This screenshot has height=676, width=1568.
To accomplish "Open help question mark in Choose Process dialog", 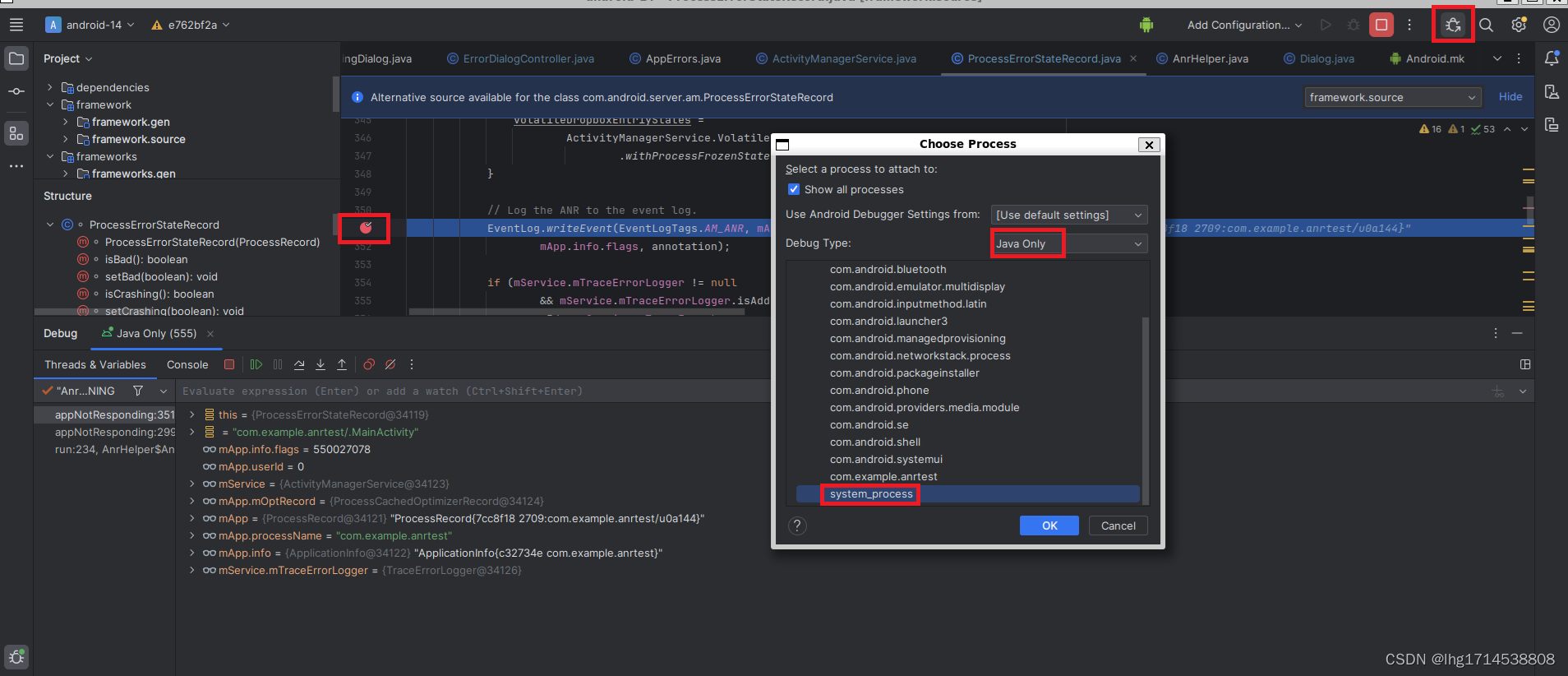I will [x=797, y=526].
